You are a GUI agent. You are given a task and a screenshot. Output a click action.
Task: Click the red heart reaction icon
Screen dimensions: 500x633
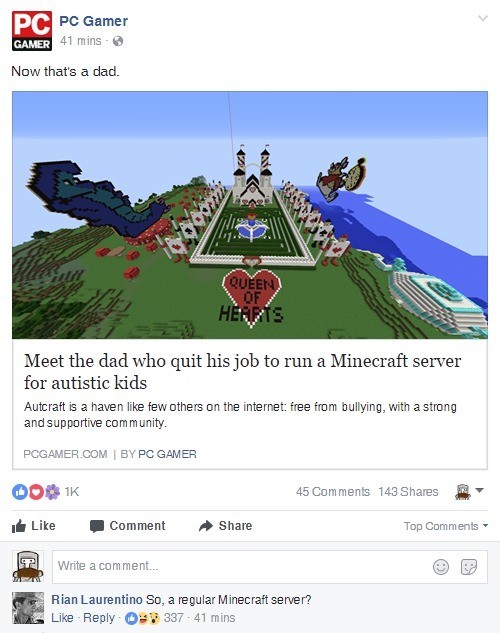click(x=36, y=492)
